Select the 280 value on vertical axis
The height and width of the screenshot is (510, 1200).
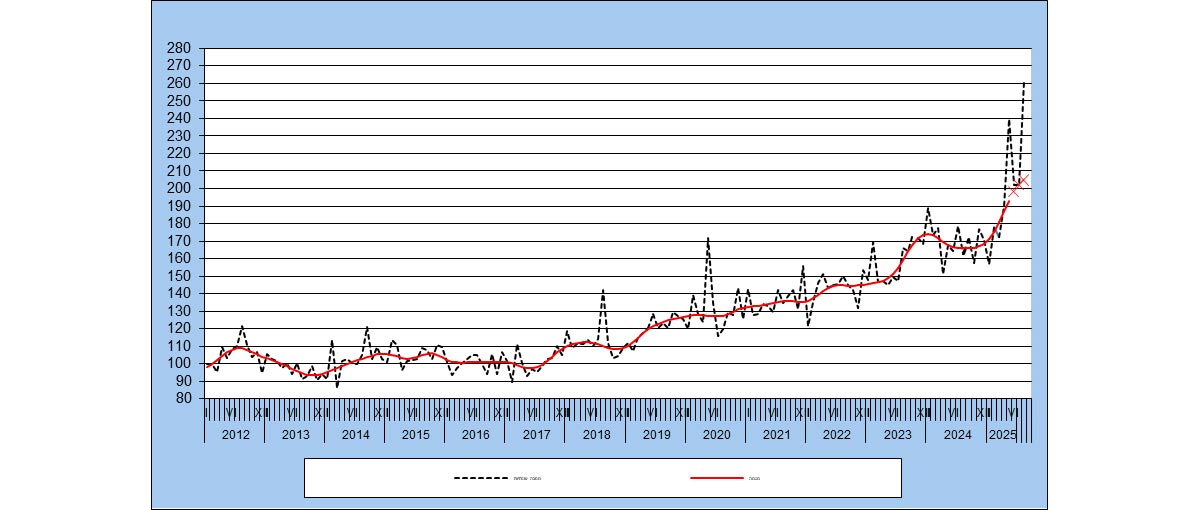(179, 48)
